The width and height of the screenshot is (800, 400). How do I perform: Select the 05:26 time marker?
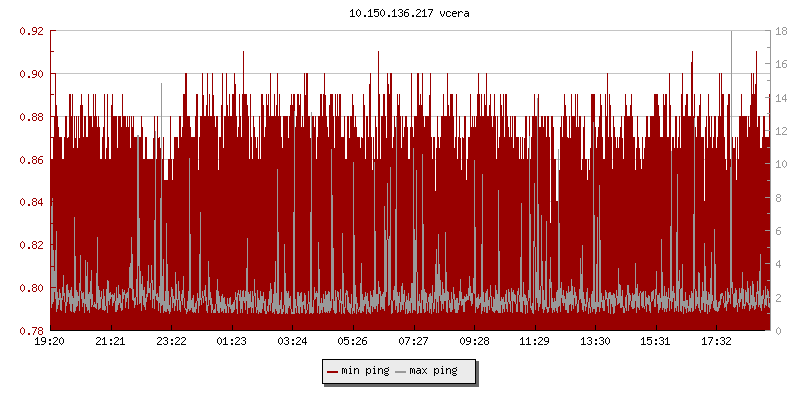pyautogui.click(x=353, y=342)
